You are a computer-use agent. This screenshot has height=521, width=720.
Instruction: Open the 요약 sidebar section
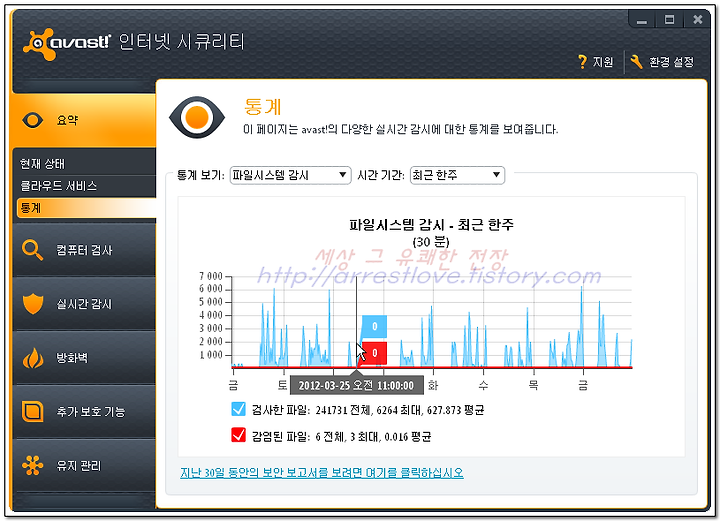pyautogui.click(x=83, y=120)
